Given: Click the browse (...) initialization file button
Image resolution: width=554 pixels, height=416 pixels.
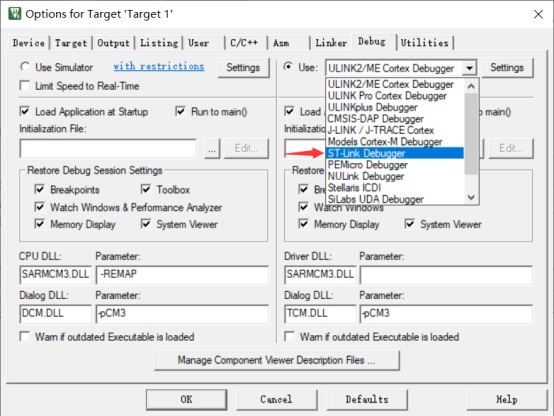Looking at the screenshot, I should click(212, 148).
